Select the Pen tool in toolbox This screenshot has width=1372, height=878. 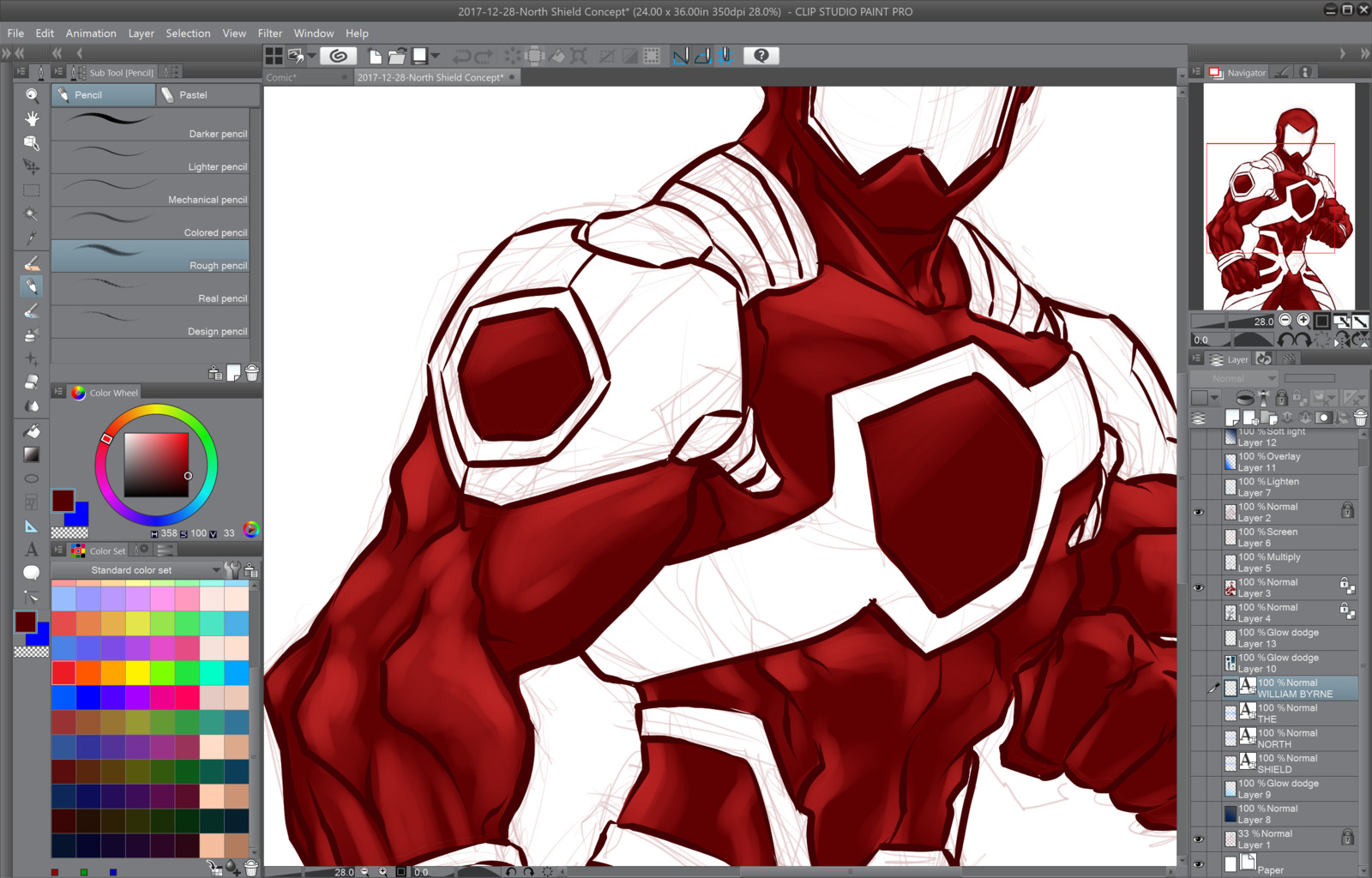click(x=32, y=263)
